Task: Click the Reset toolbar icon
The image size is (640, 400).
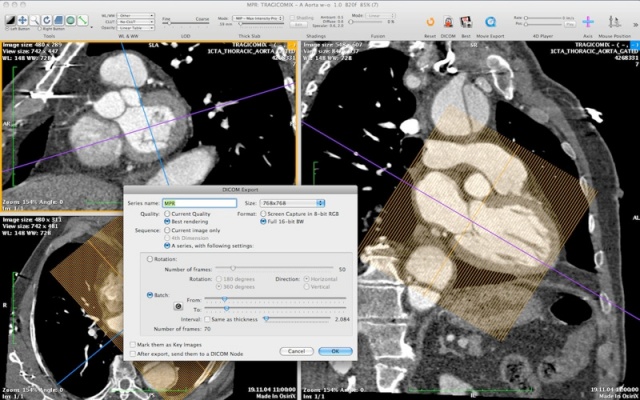Action: click(x=429, y=20)
